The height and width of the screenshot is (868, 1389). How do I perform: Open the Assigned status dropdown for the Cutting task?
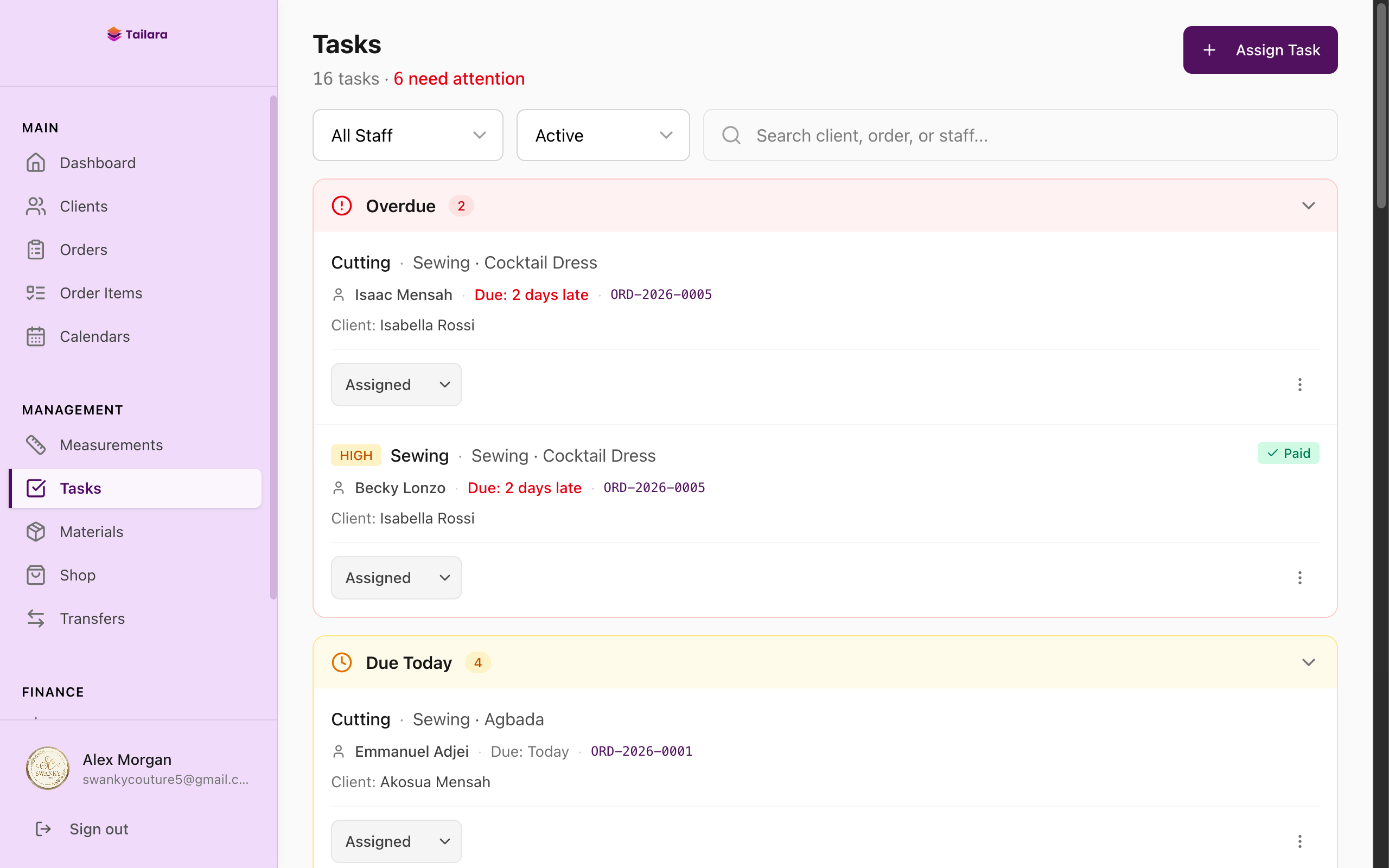396,384
